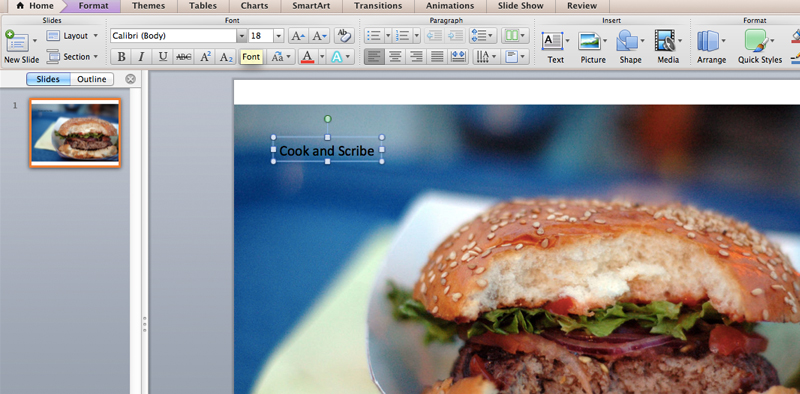Apply the red font color swatch

[307, 57]
